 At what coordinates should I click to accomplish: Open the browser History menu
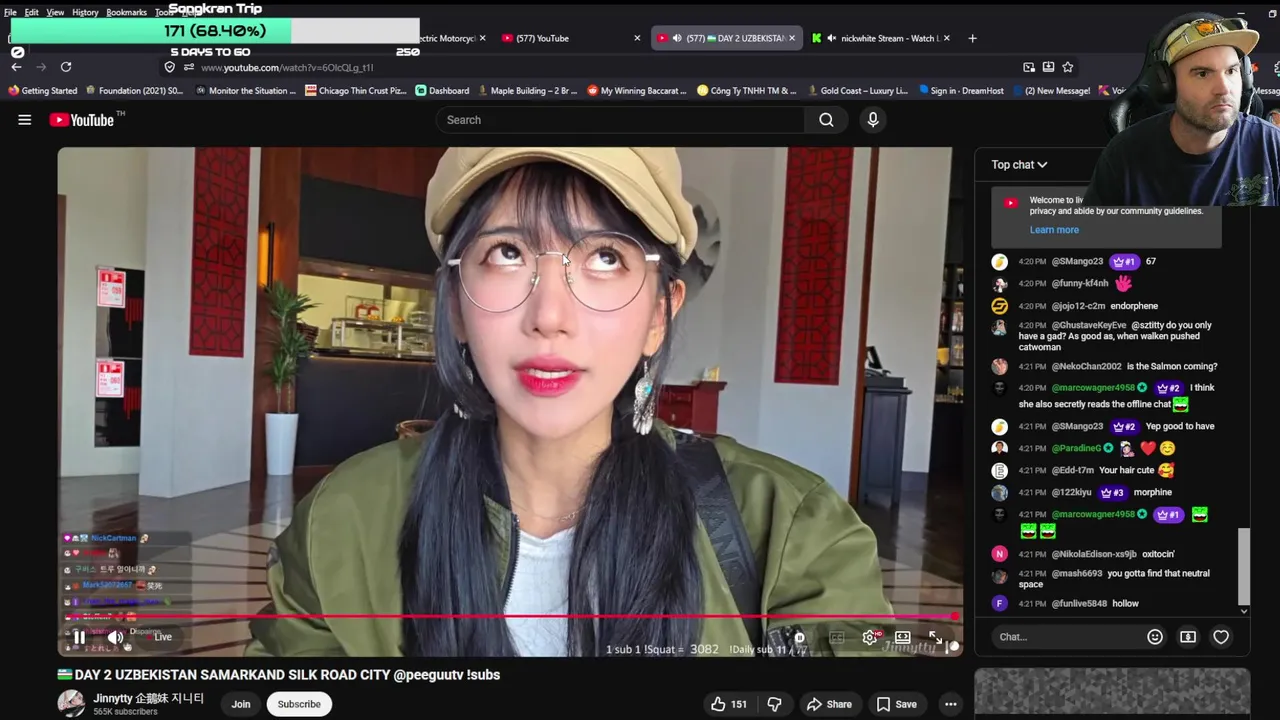pos(85,12)
